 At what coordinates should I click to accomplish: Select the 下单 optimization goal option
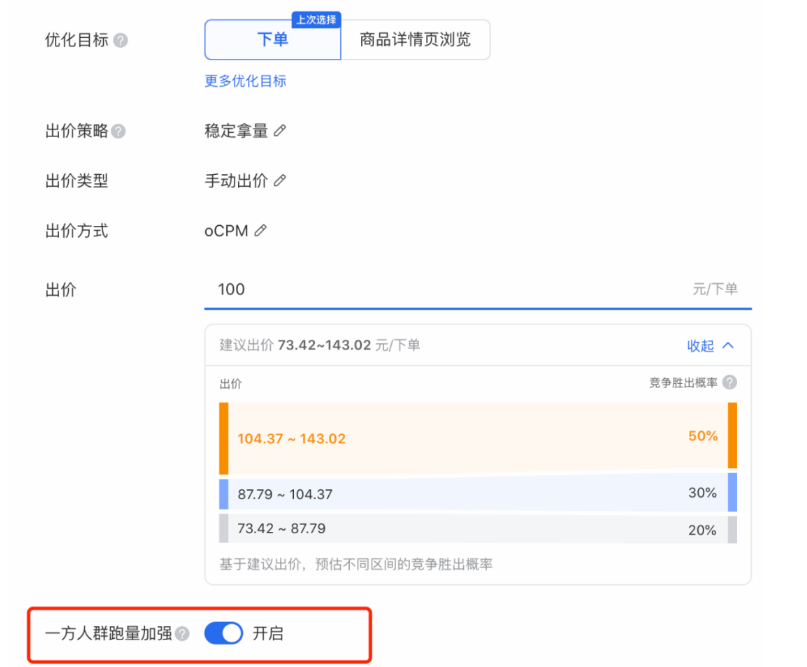click(271, 40)
